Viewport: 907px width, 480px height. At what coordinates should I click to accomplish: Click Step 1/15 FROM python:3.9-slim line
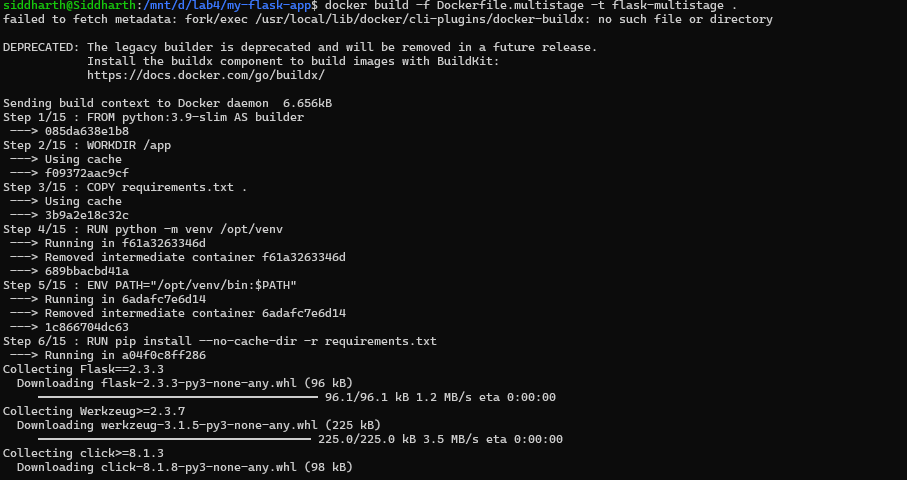click(153, 117)
